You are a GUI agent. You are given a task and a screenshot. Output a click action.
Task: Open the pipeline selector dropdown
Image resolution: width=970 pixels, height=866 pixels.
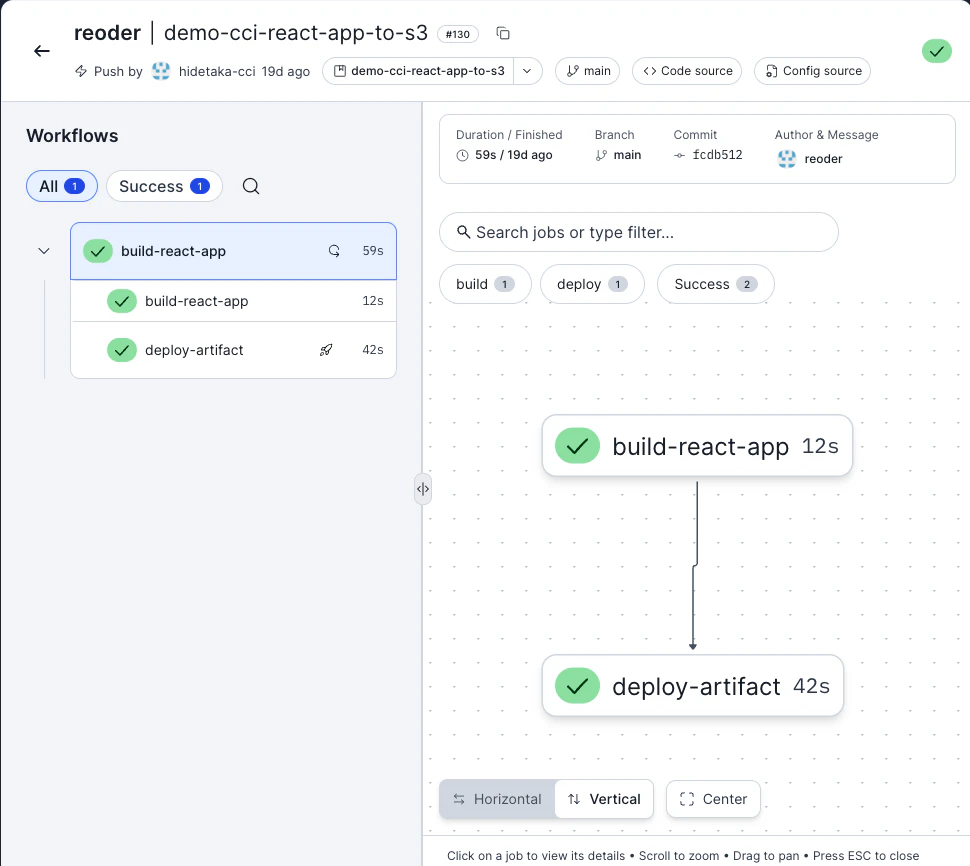[529, 71]
